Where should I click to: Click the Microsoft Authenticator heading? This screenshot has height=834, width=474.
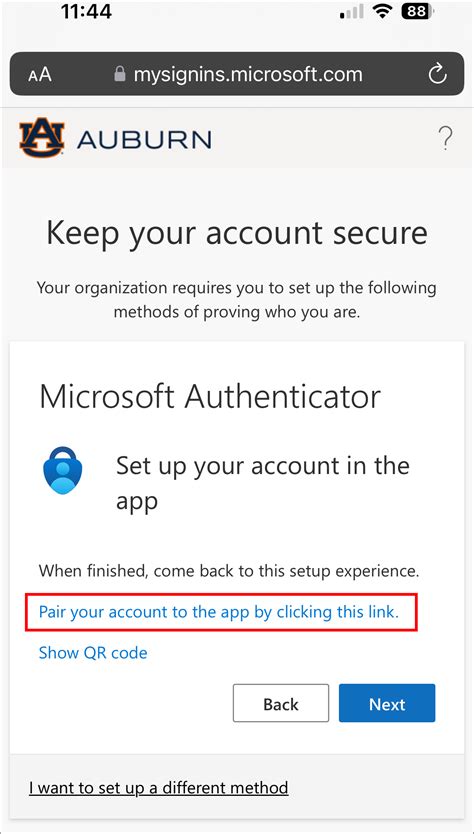pyautogui.click(x=210, y=396)
